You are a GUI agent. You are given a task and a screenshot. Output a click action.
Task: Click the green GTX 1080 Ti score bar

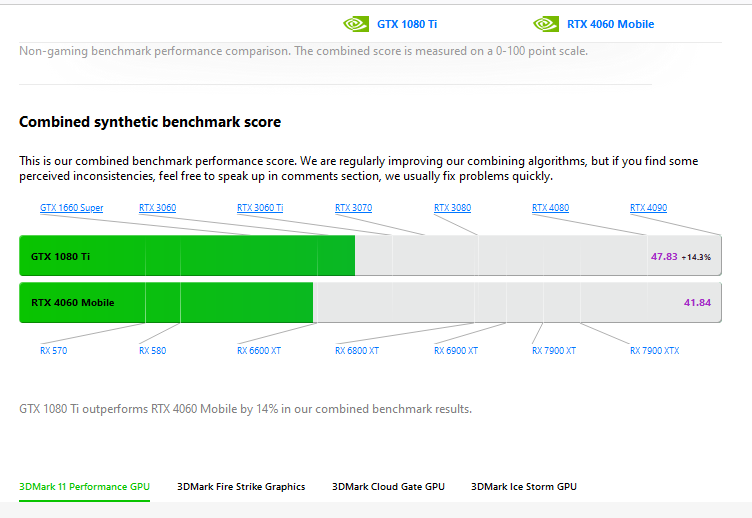pyautogui.click(x=187, y=256)
